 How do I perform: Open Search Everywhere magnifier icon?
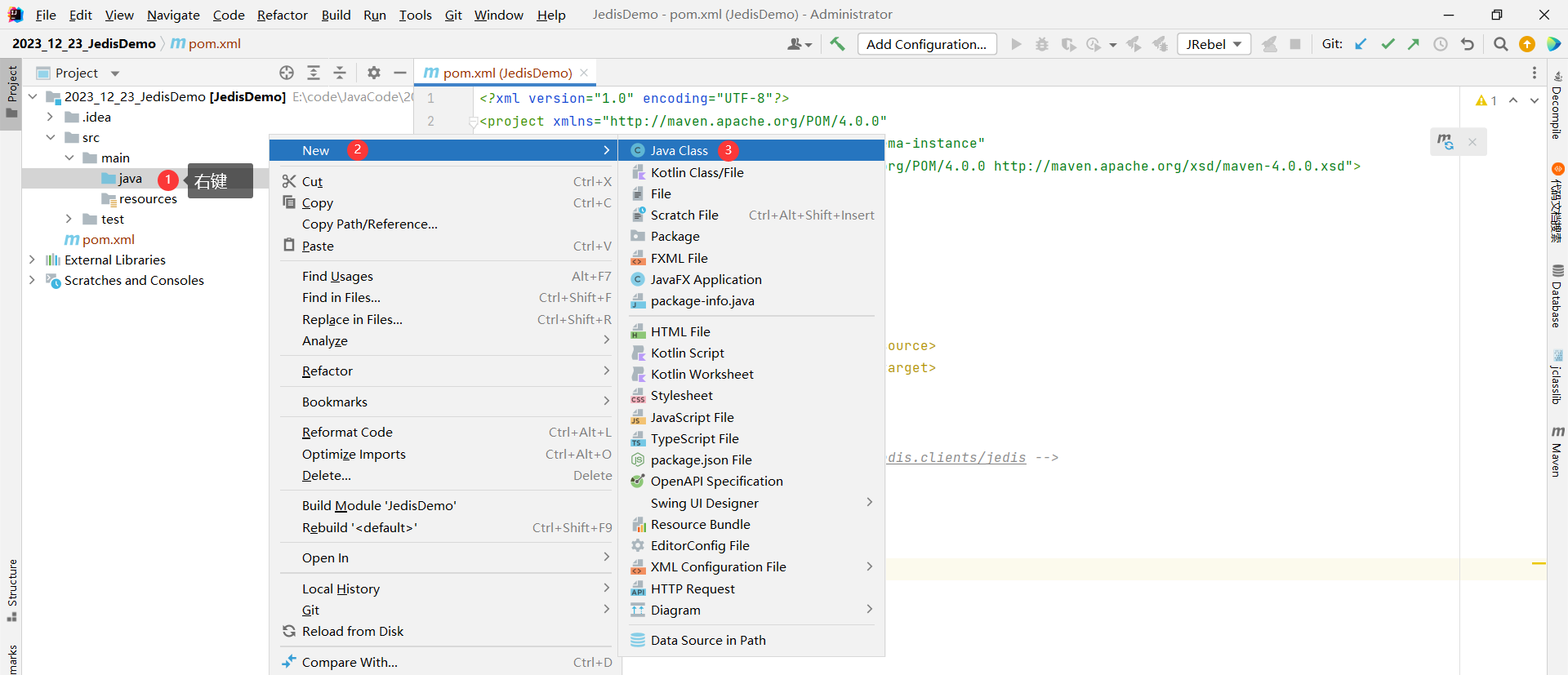1500,44
